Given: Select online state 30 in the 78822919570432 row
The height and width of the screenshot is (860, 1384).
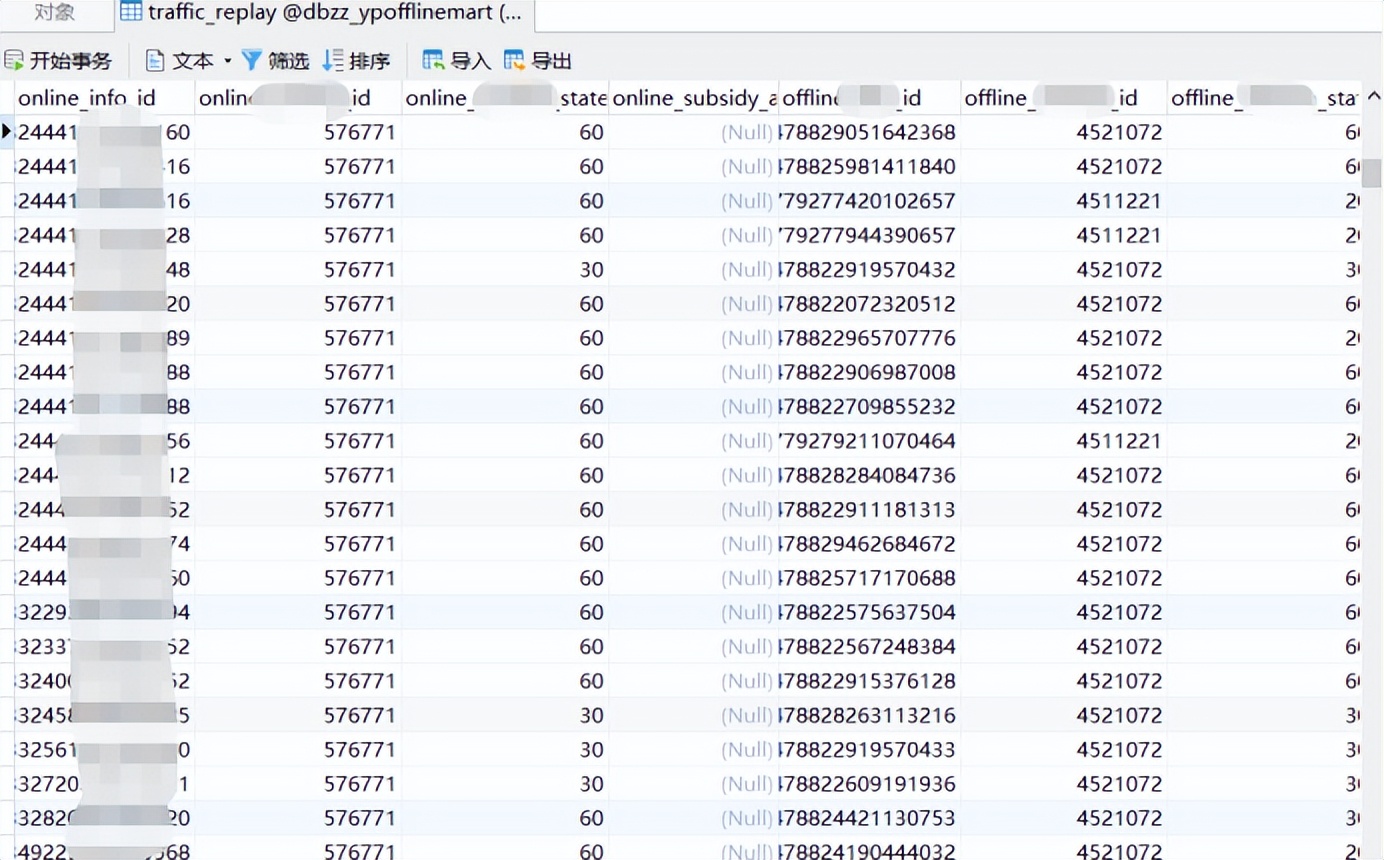Looking at the screenshot, I should tap(505, 269).
